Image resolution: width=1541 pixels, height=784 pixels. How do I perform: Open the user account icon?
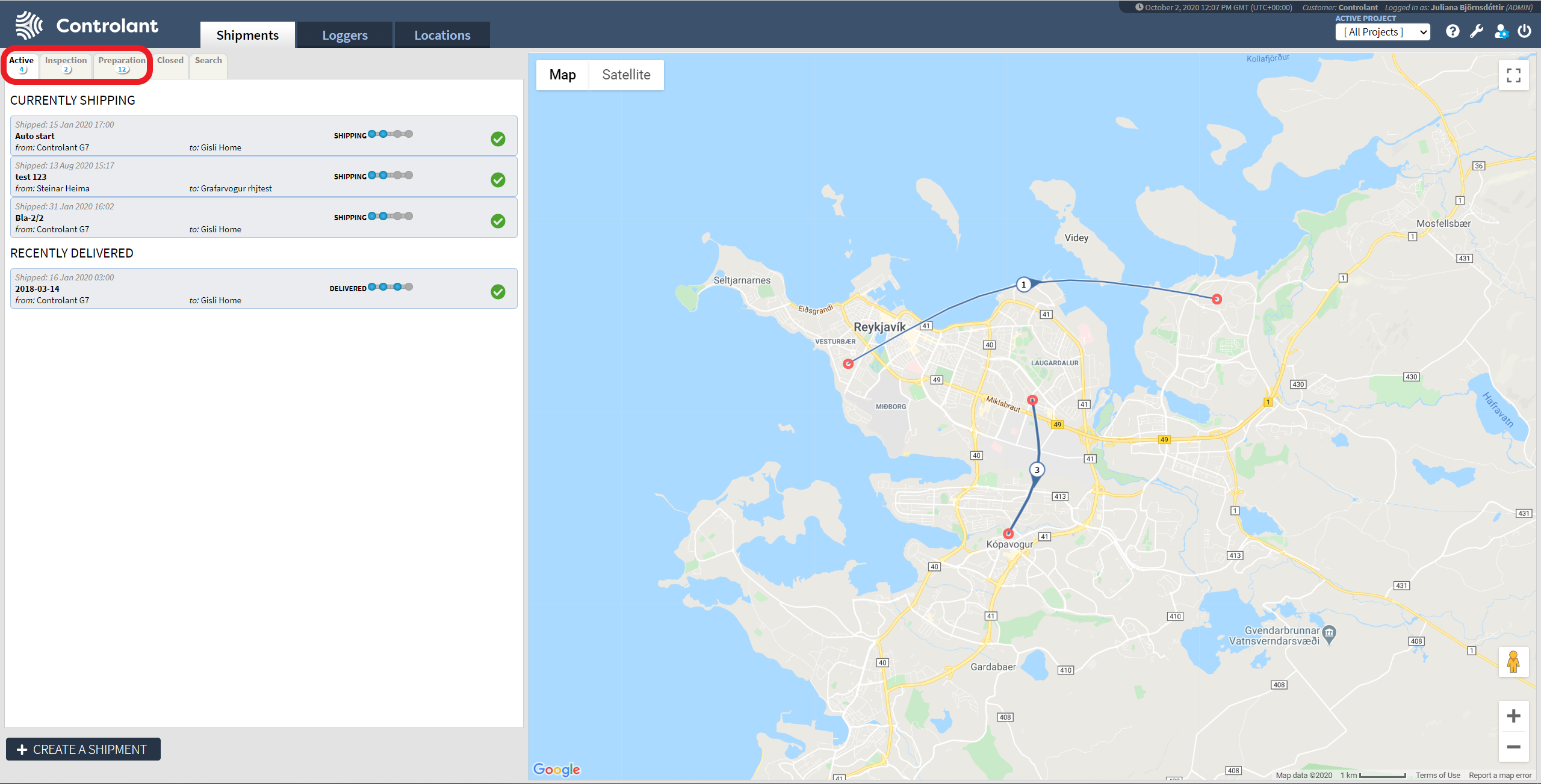pyautogui.click(x=1501, y=31)
